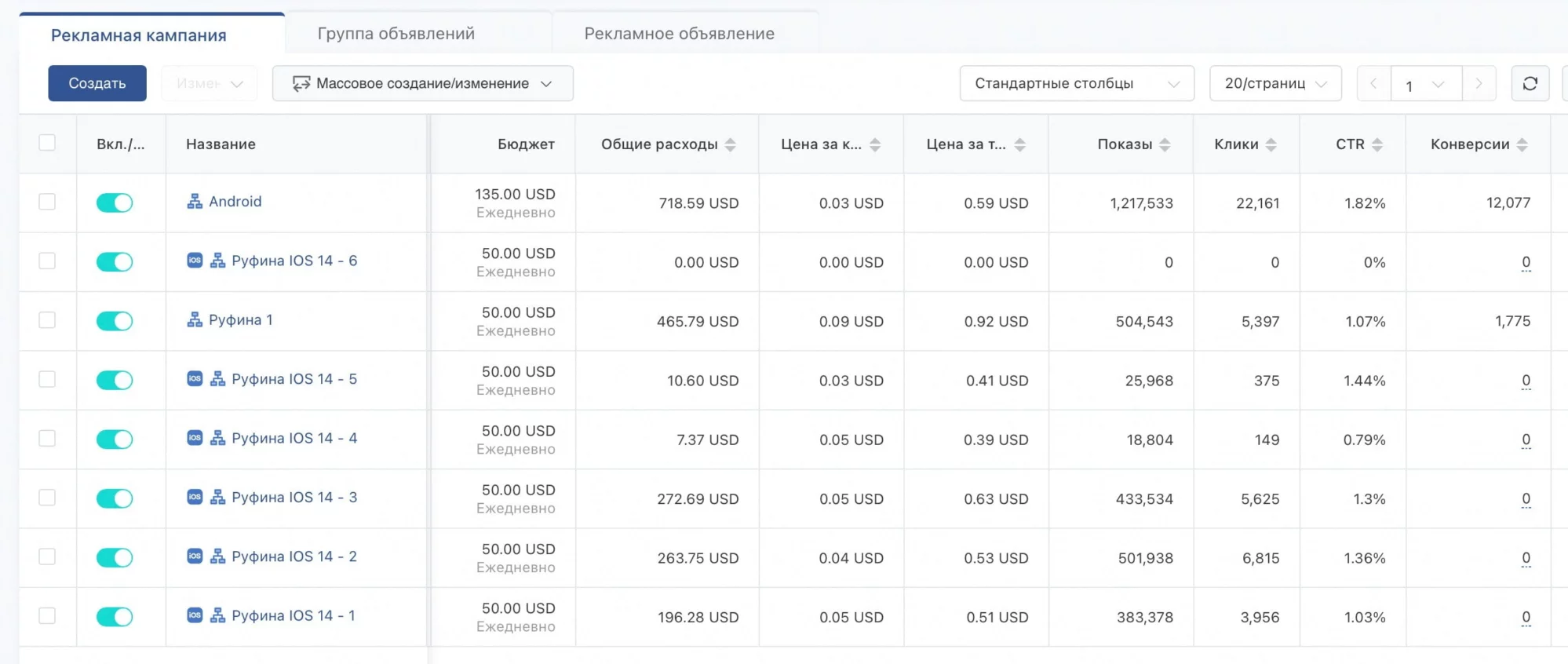This screenshot has height=664, width=1568.
Task: Tick the checkbox for Руфина IOS 14 - 4
Action: [47, 438]
